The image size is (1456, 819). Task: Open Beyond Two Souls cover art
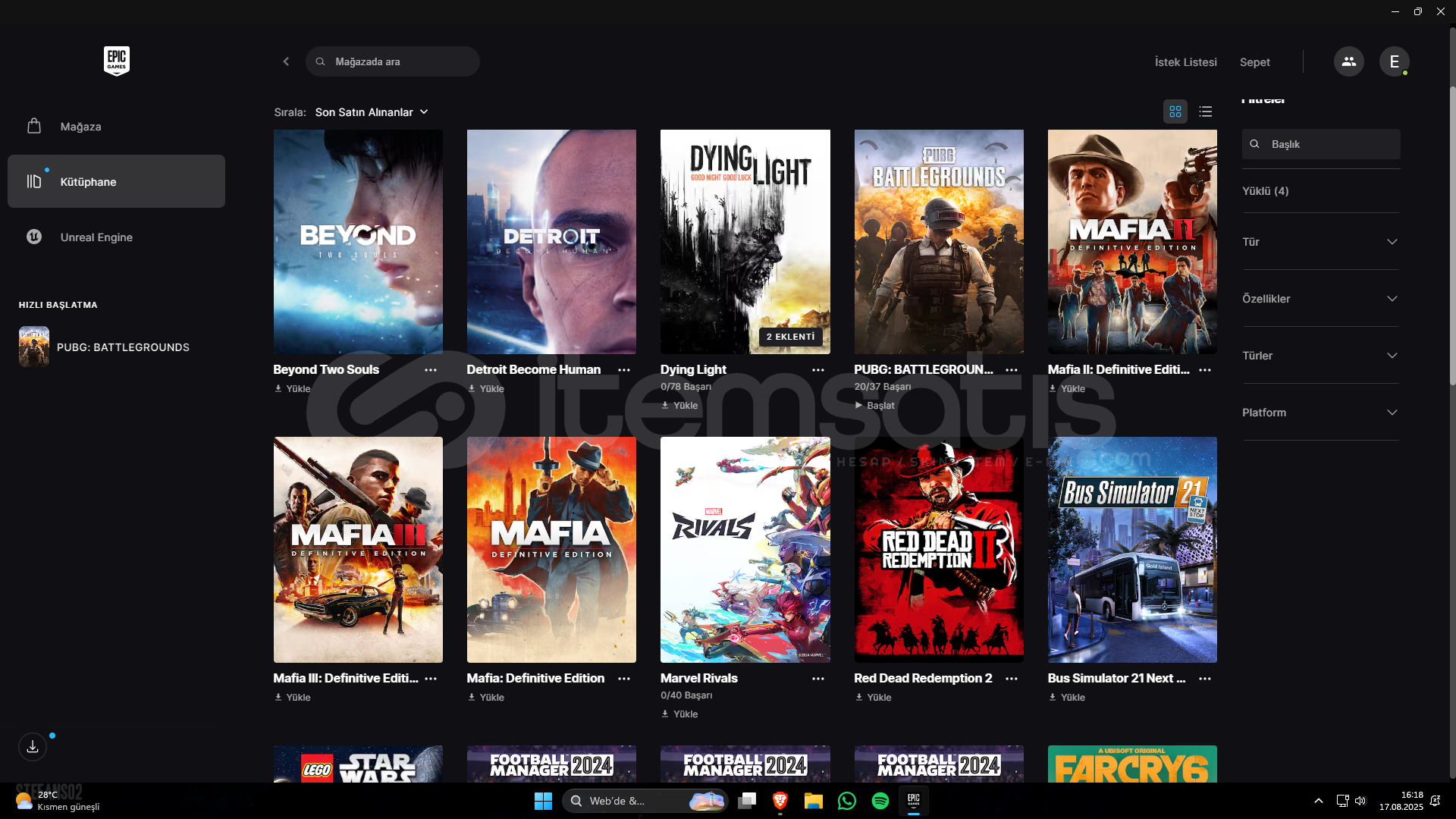coord(358,241)
